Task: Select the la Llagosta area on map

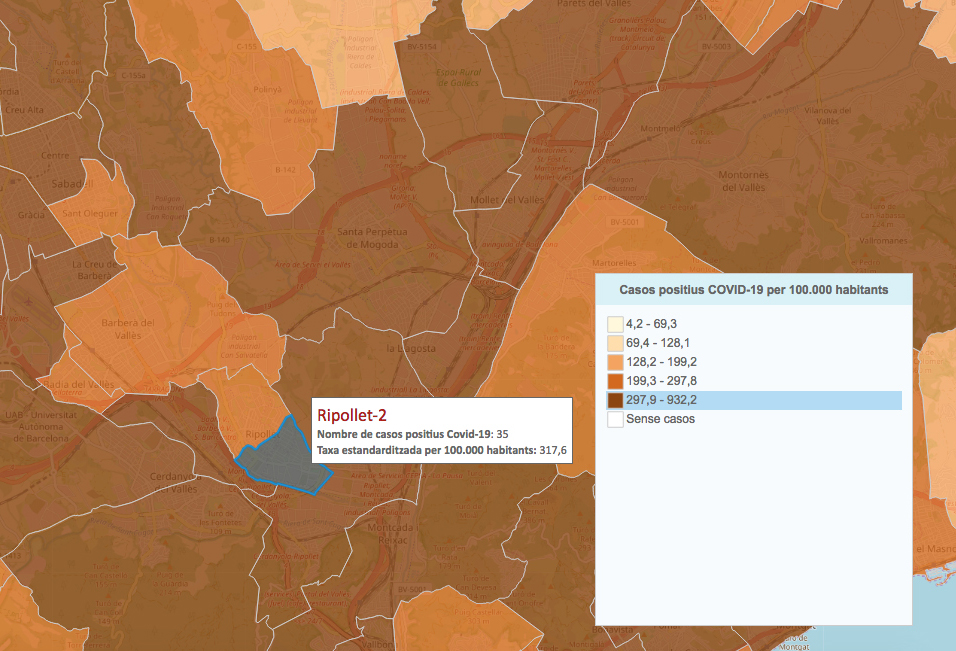Action: click(411, 348)
